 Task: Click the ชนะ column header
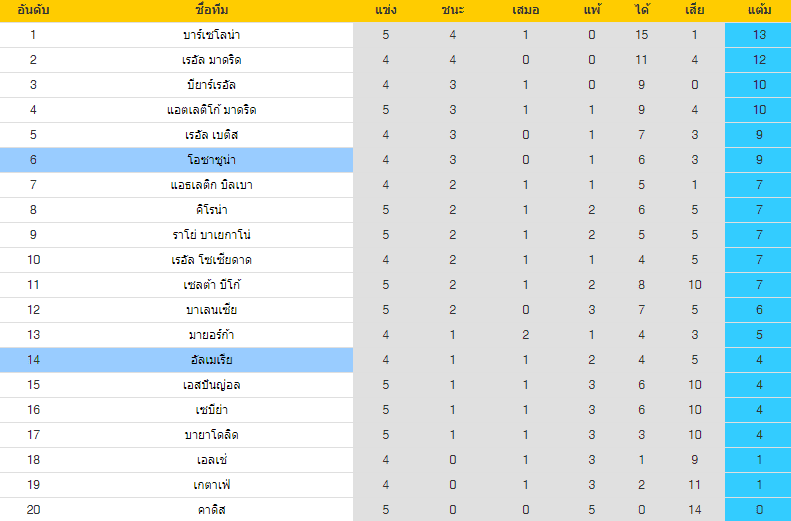(453, 10)
